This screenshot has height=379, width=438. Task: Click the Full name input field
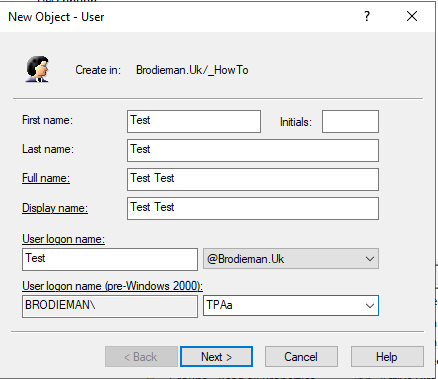point(253,179)
